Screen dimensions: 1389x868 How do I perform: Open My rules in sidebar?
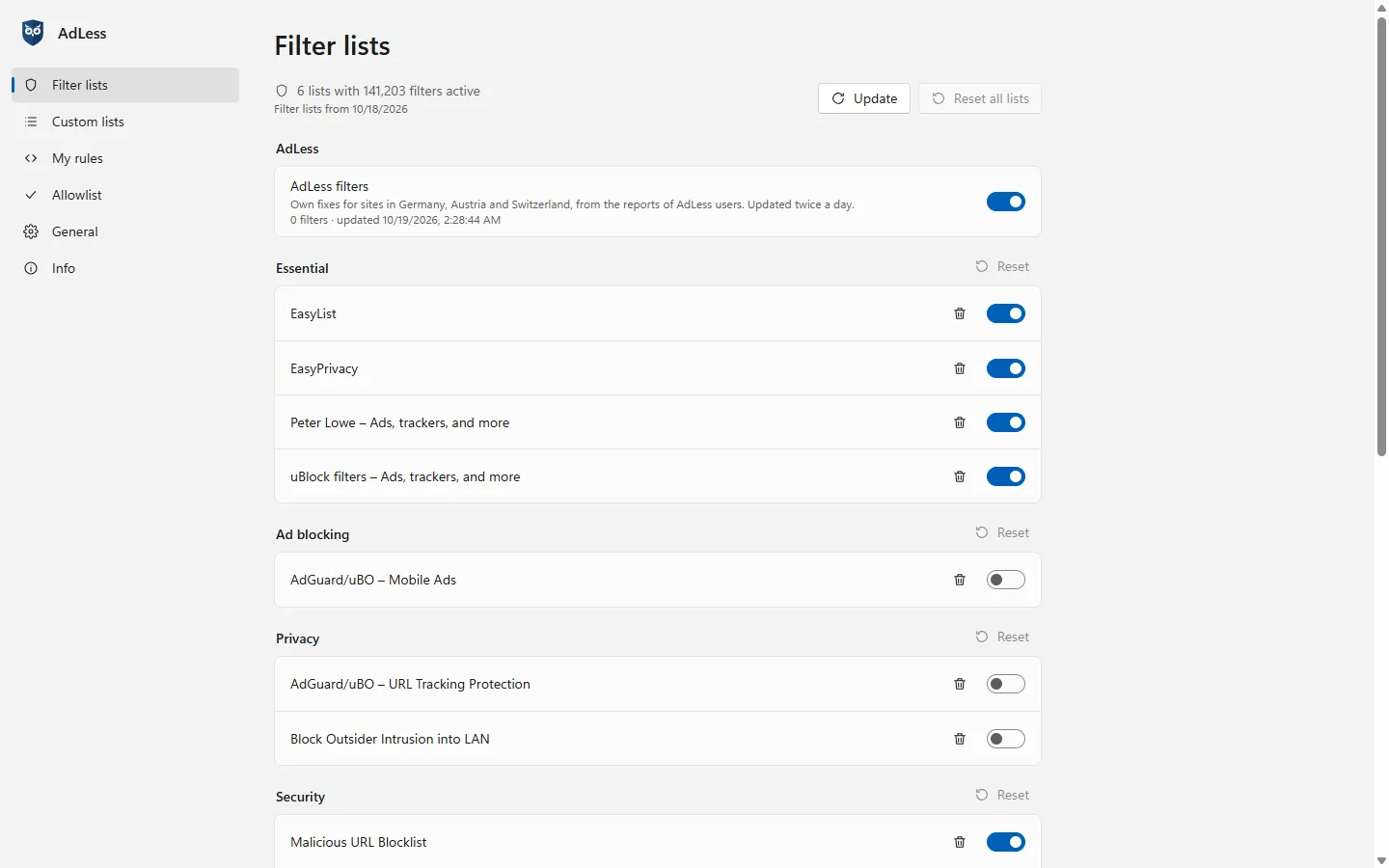click(x=125, y=158)
